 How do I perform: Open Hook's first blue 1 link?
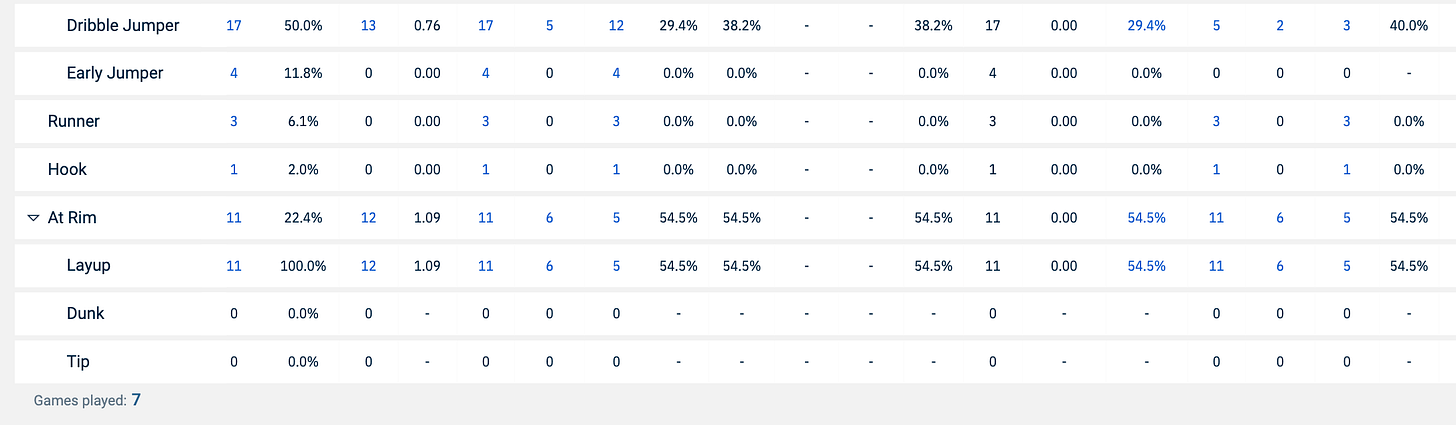click(234, 169)
